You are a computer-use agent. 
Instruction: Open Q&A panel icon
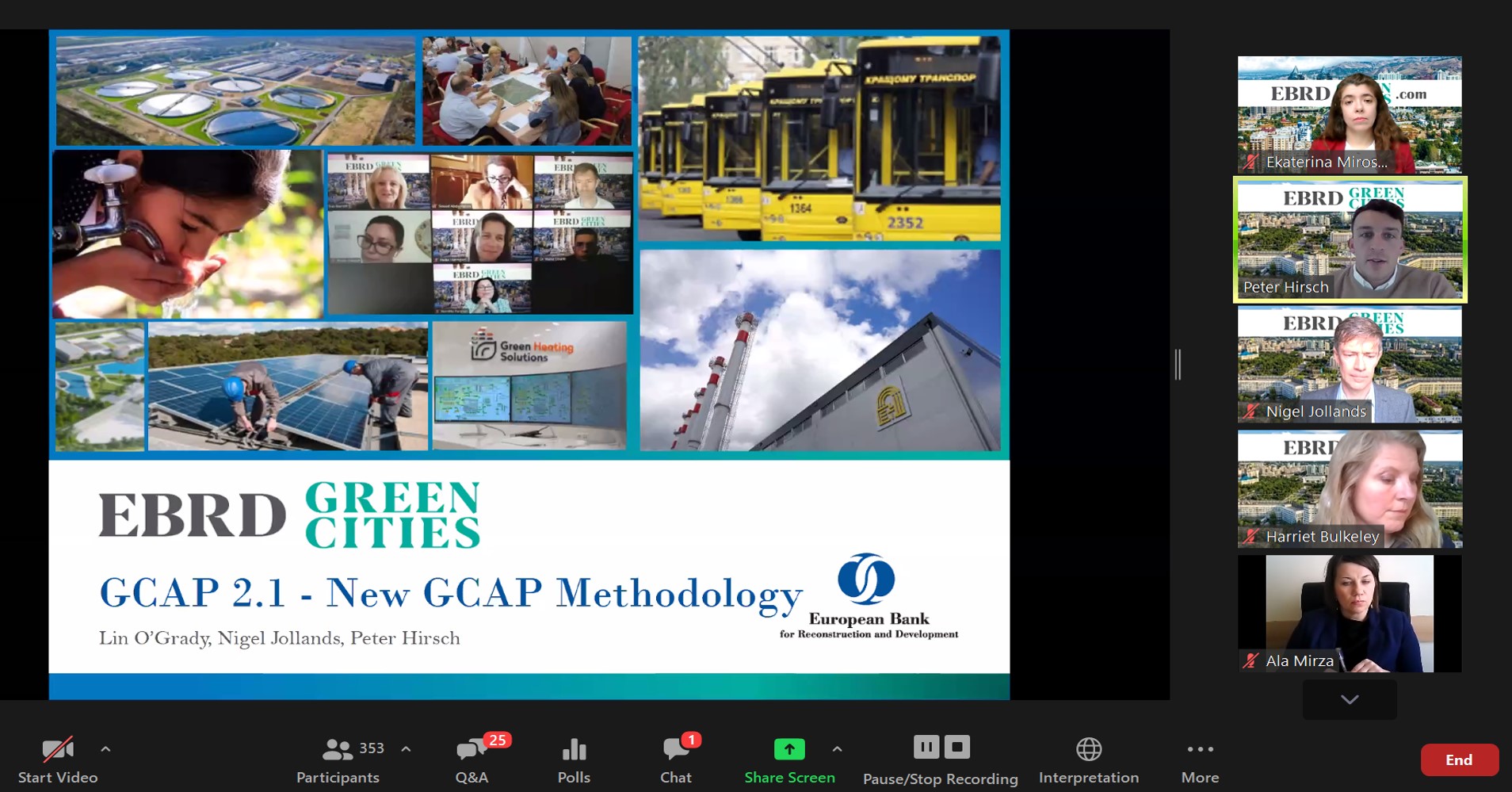pyautogui.click(x=471, y=750)
